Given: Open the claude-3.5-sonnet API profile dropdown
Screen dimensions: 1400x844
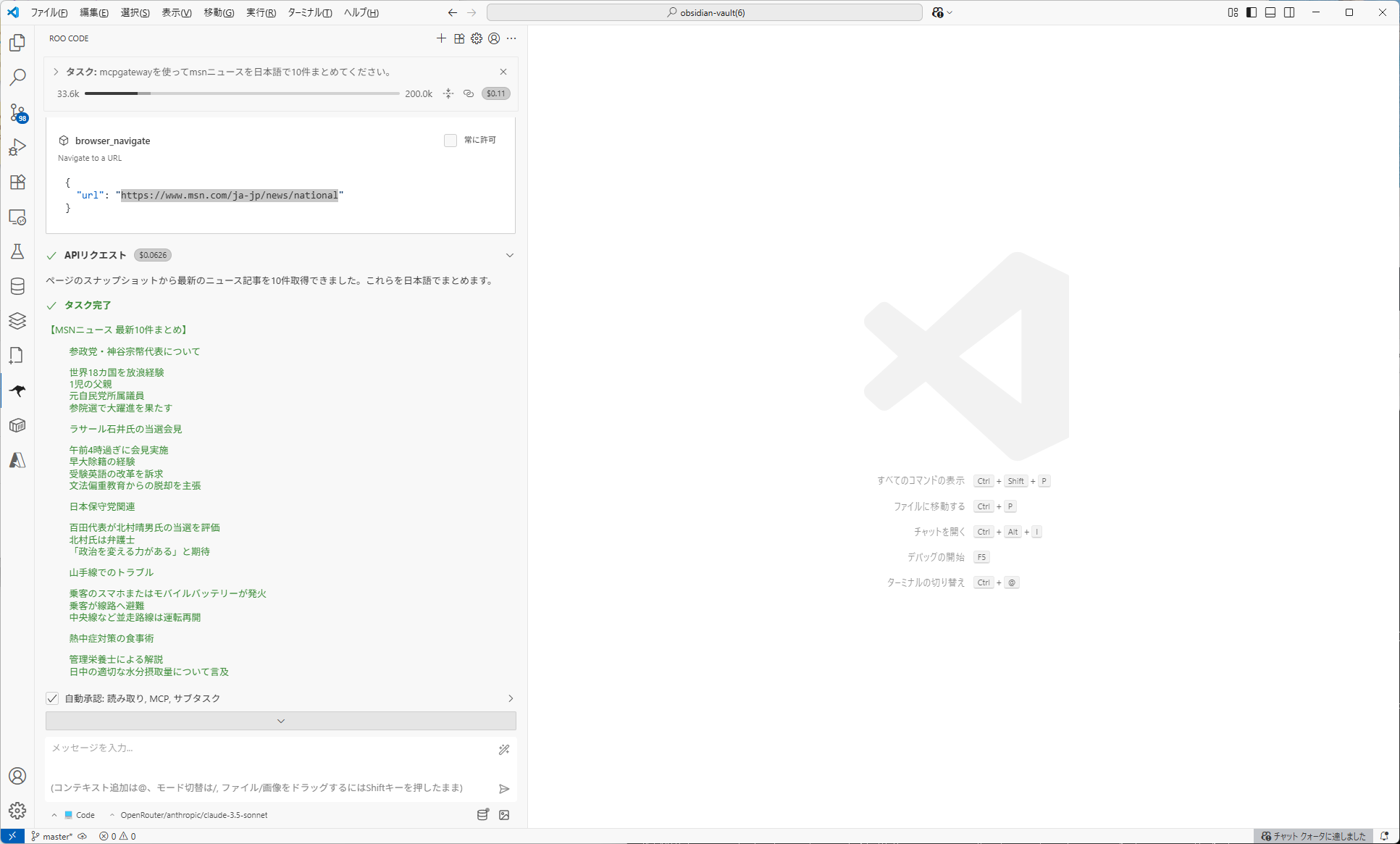Looking at the screenshot, I should pos(188,815).
